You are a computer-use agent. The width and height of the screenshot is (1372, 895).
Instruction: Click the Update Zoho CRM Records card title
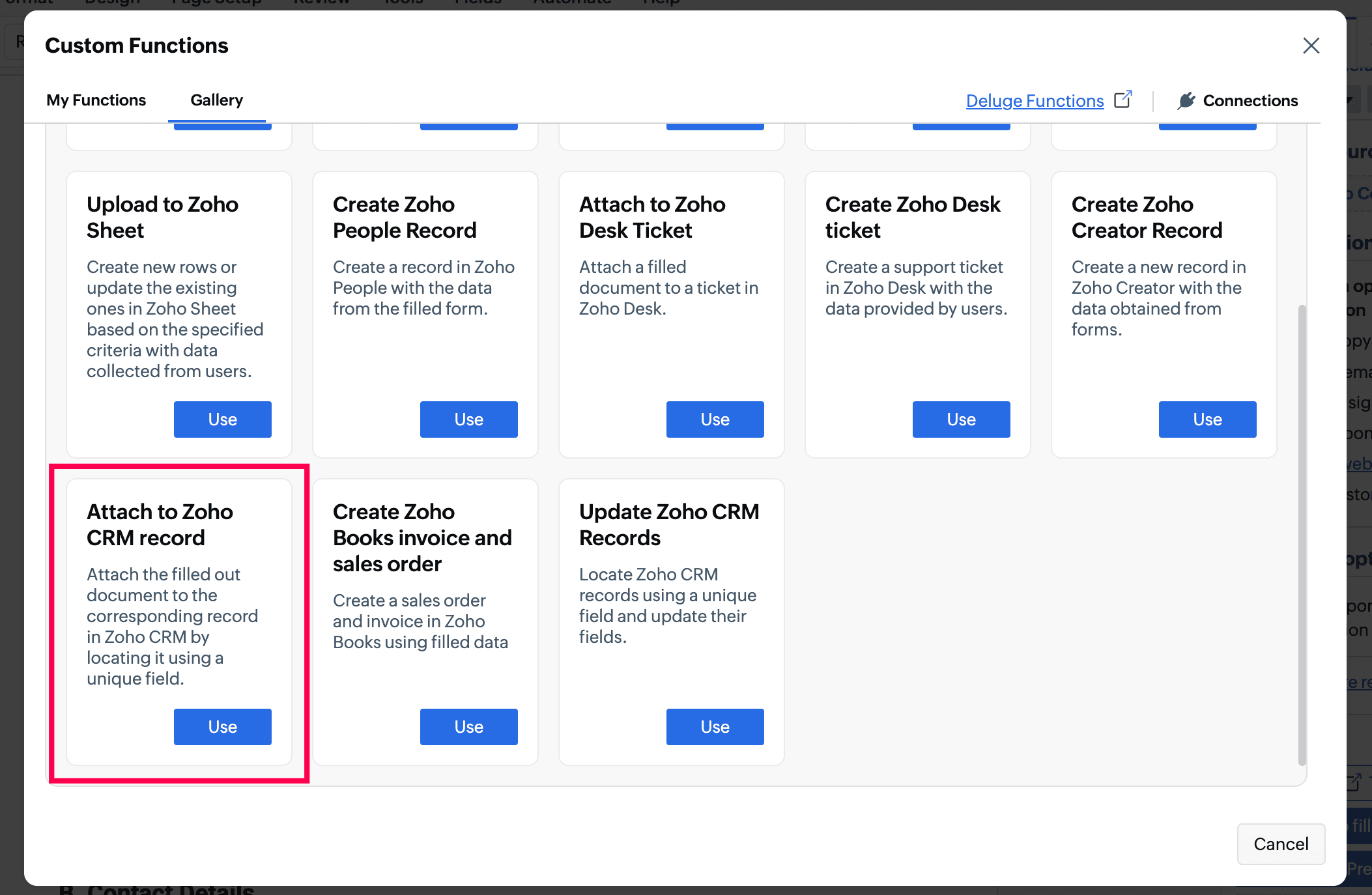669,524
